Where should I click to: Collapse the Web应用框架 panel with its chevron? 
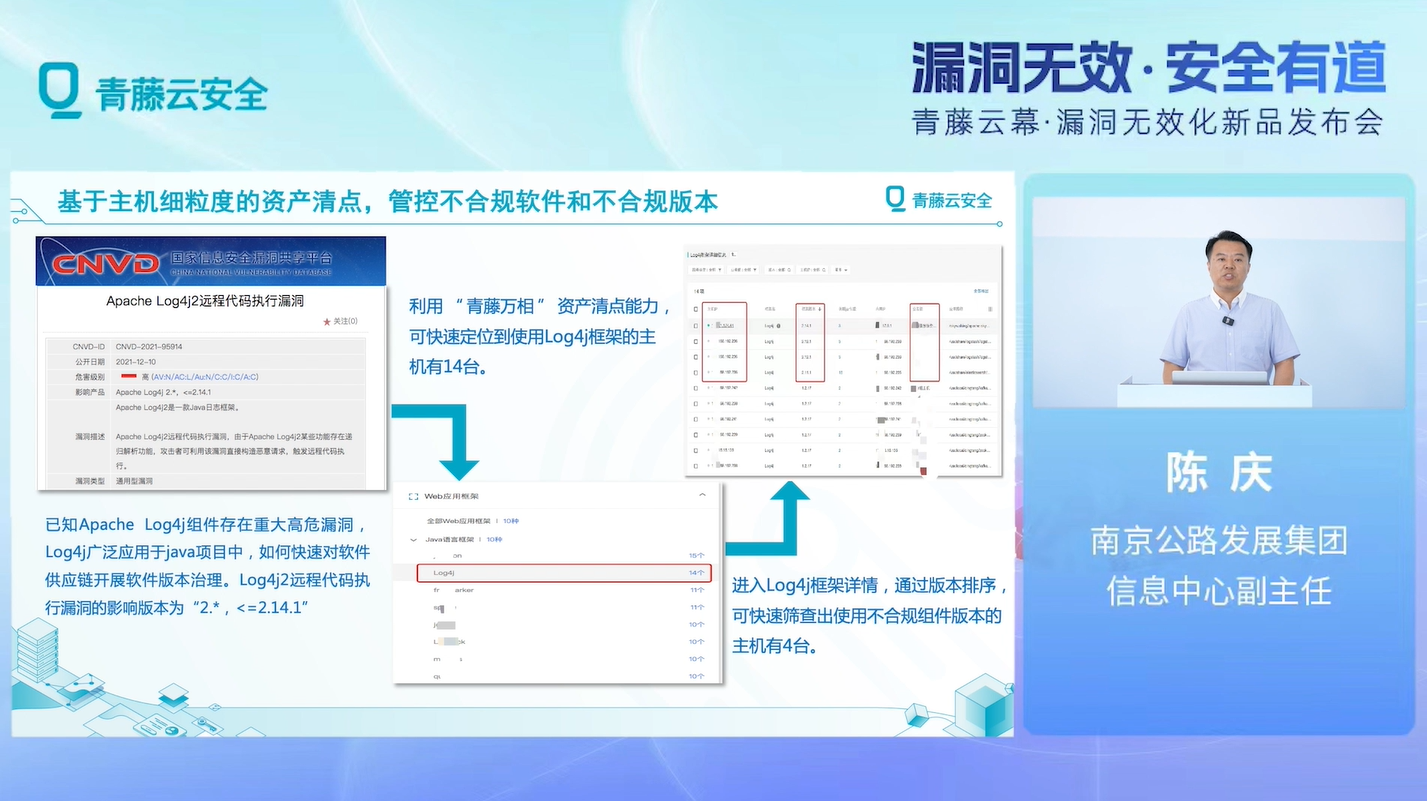point(702,495)
